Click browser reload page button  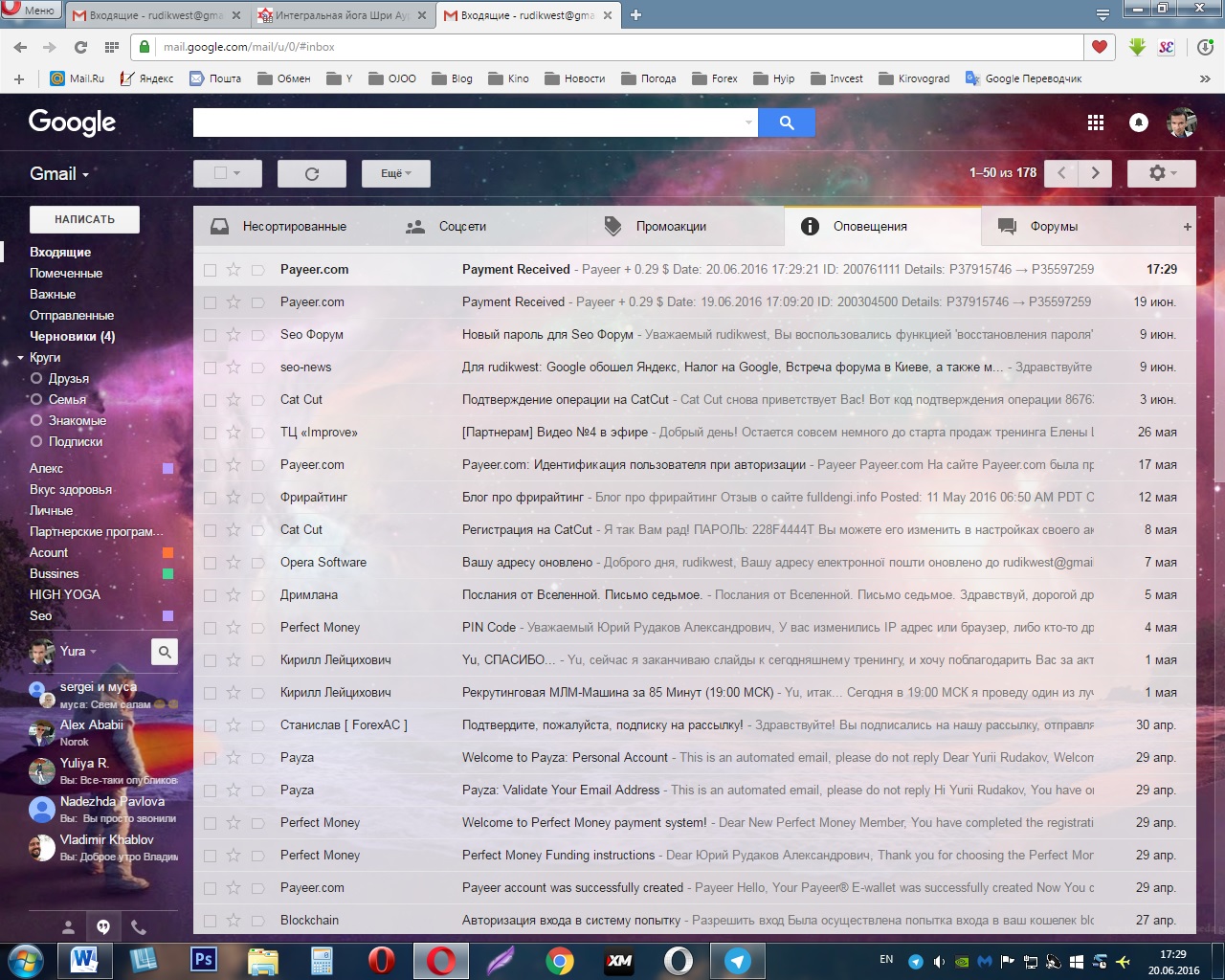(80, 47)
